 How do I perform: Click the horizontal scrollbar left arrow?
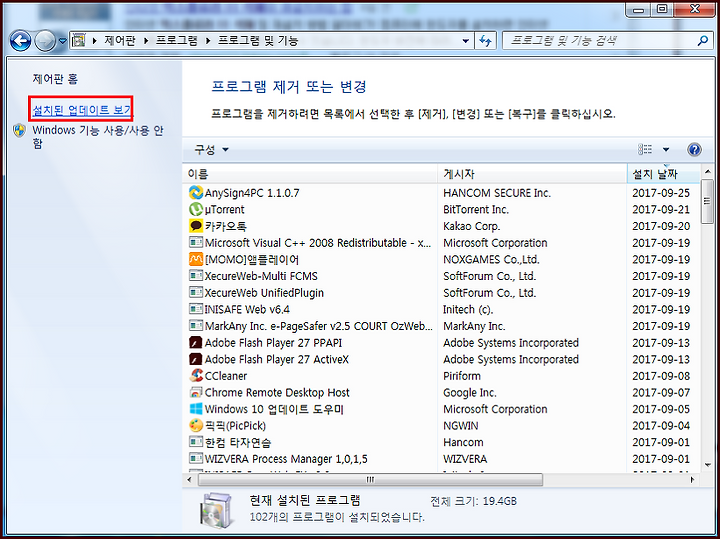190,480
